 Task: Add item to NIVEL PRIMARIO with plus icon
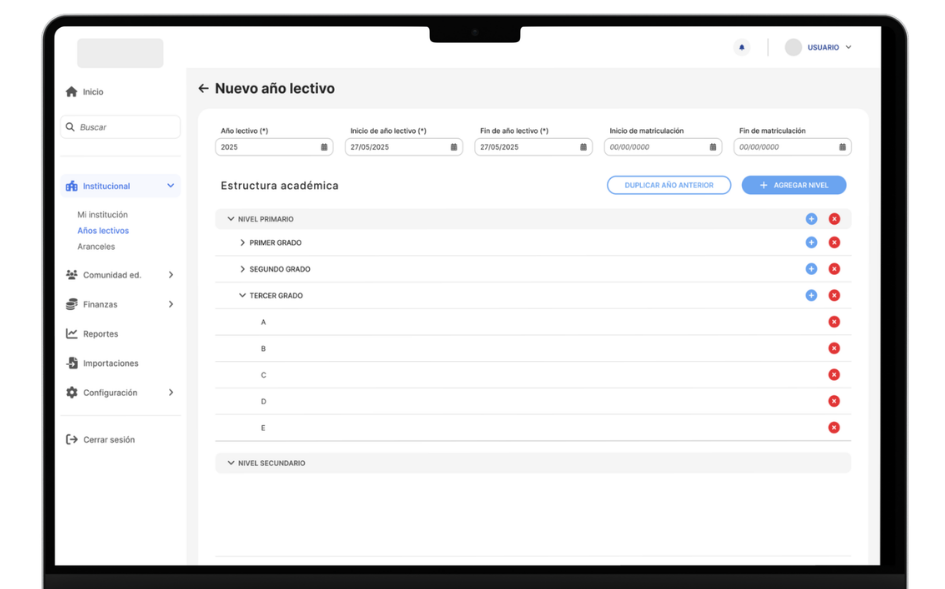pyautogui.click(x=811, y=219)
